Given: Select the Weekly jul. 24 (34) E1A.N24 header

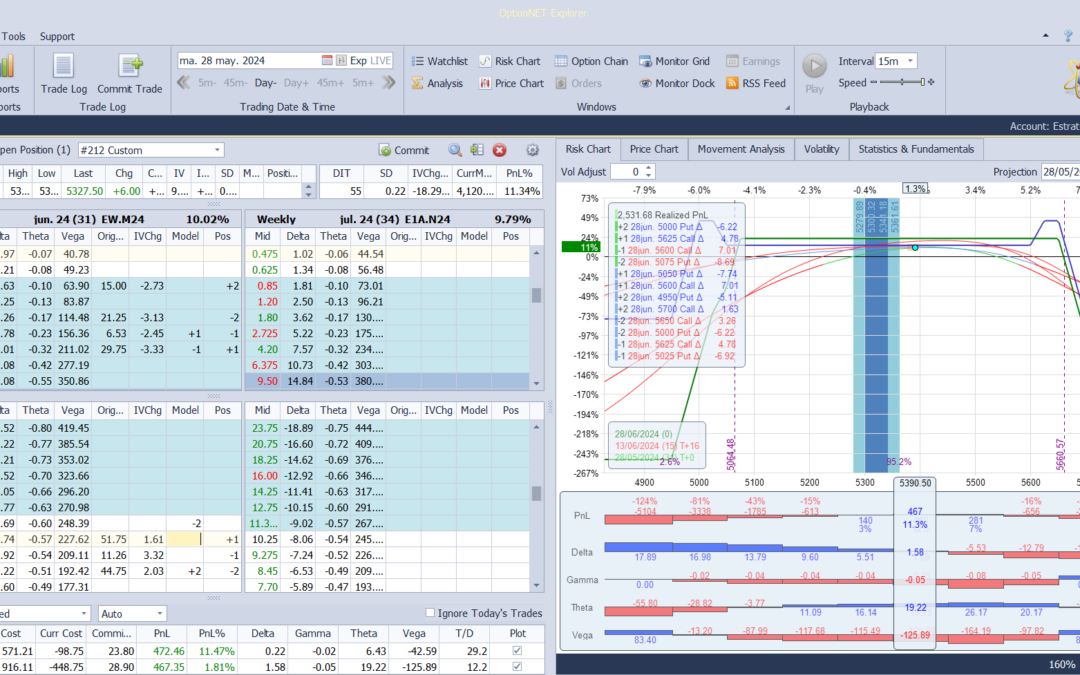Looking at the screenshot, I should 394,219.
